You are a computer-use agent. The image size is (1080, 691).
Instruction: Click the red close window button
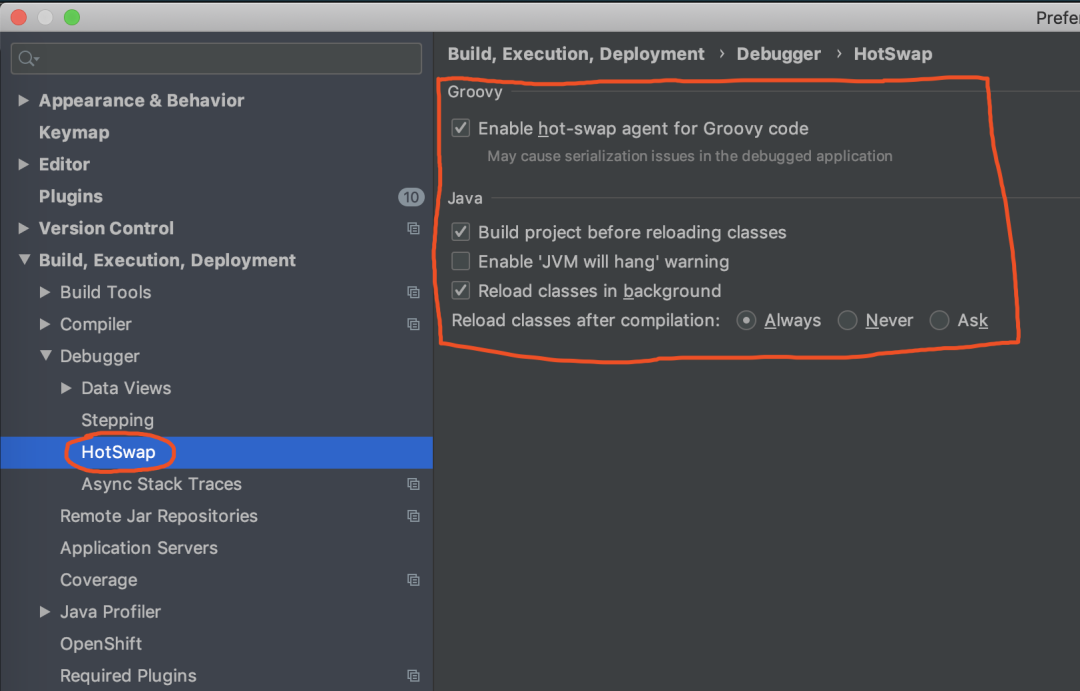(19, 17)
